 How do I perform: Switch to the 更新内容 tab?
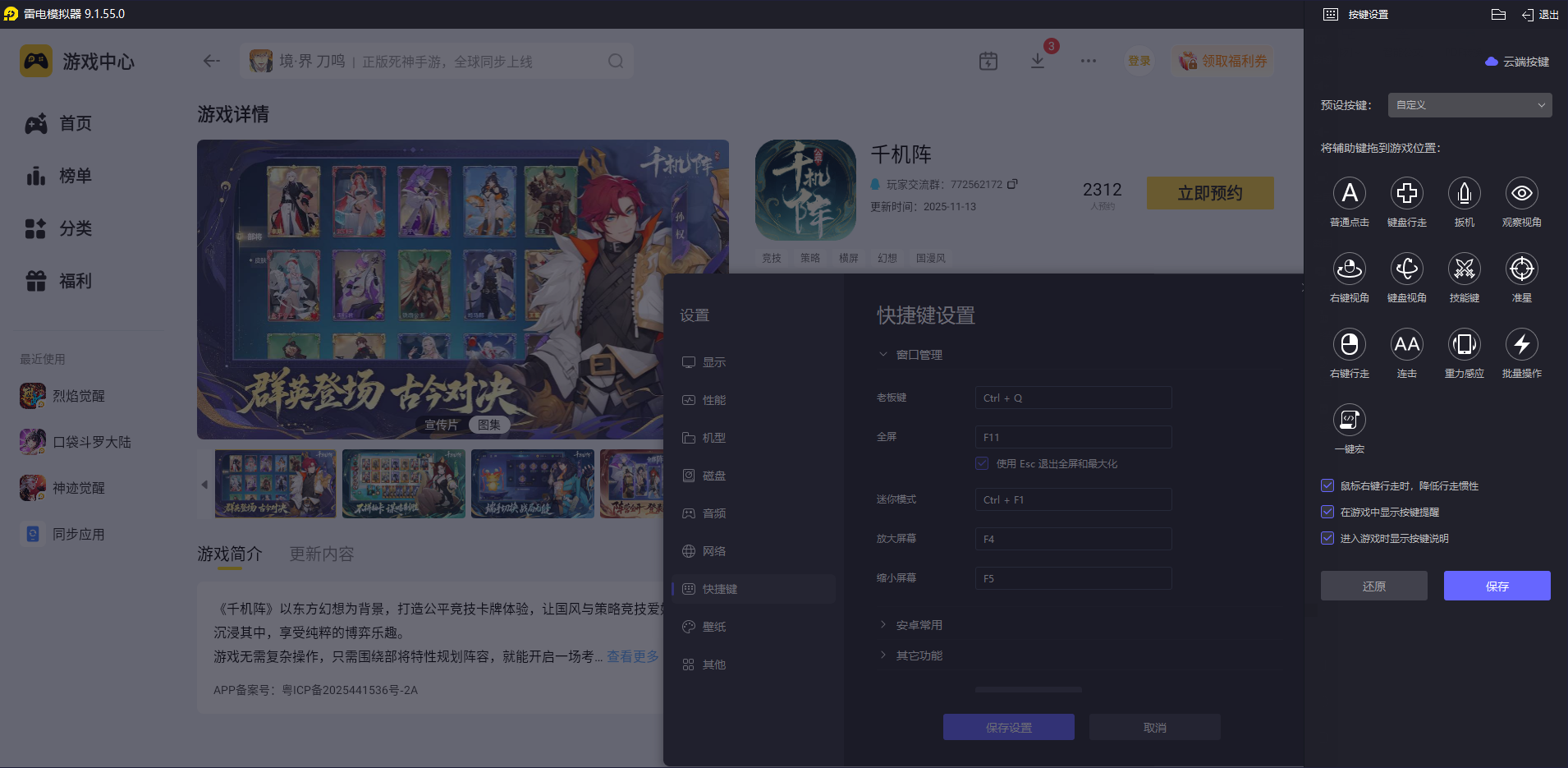click(321, 554)
